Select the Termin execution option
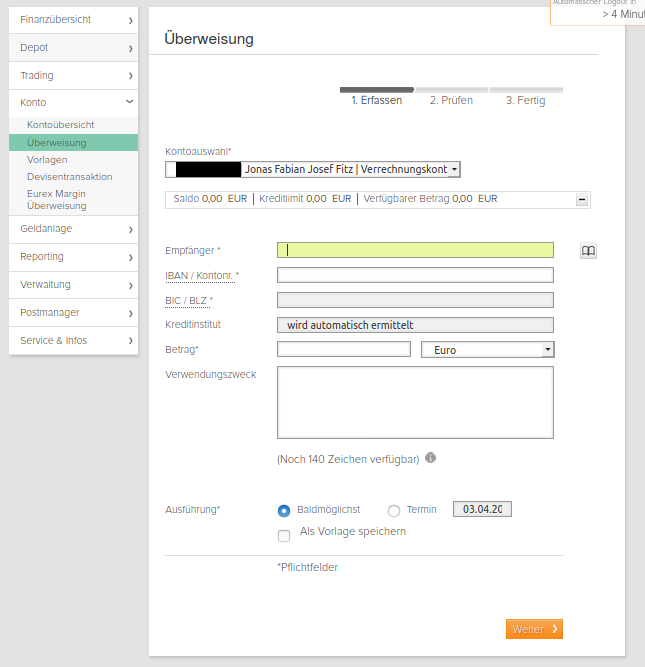This screenshot has width=645, height=667. click(393, 510)
